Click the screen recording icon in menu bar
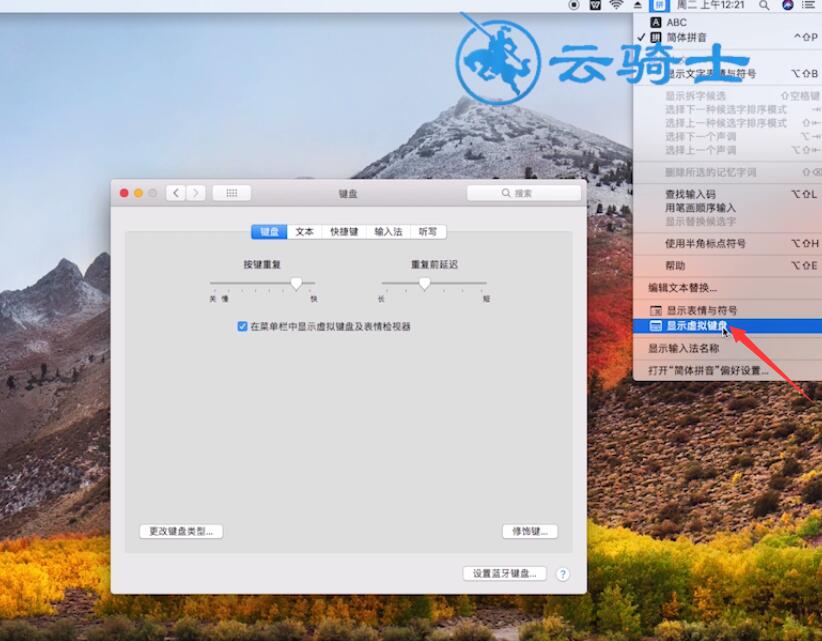Screen dimensions: 822x641 (574, 5)
